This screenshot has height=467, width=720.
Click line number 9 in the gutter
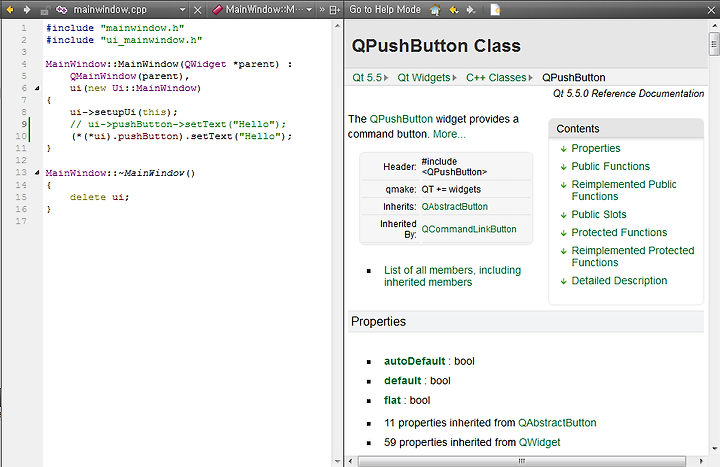(24, 124)
